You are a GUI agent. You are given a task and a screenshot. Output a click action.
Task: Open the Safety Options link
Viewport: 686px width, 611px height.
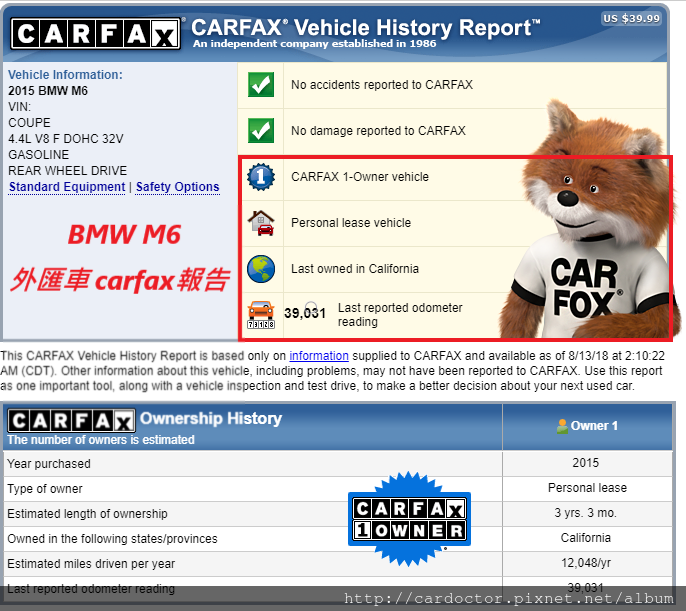(x=177, y=187)
